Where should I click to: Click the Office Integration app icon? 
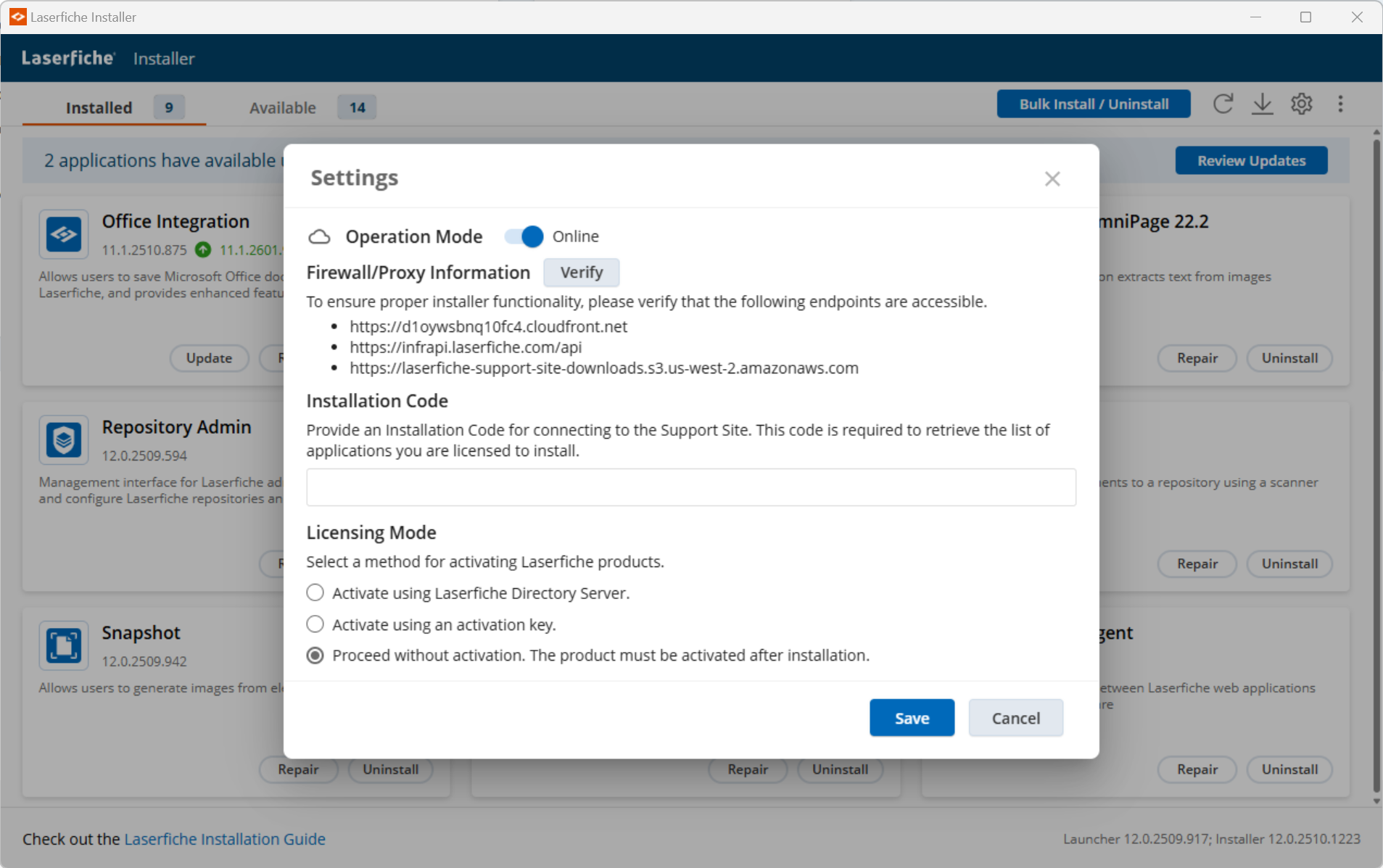pyautogui.click(x=64, y=234)
